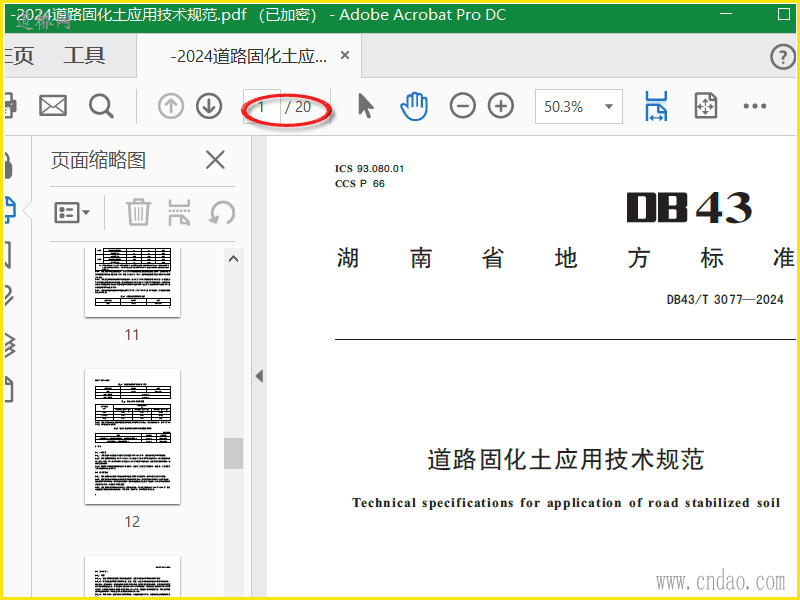The height and width of the screenshot is (600, 800).
Task: Click the fit full page icon
Action: 706,106
